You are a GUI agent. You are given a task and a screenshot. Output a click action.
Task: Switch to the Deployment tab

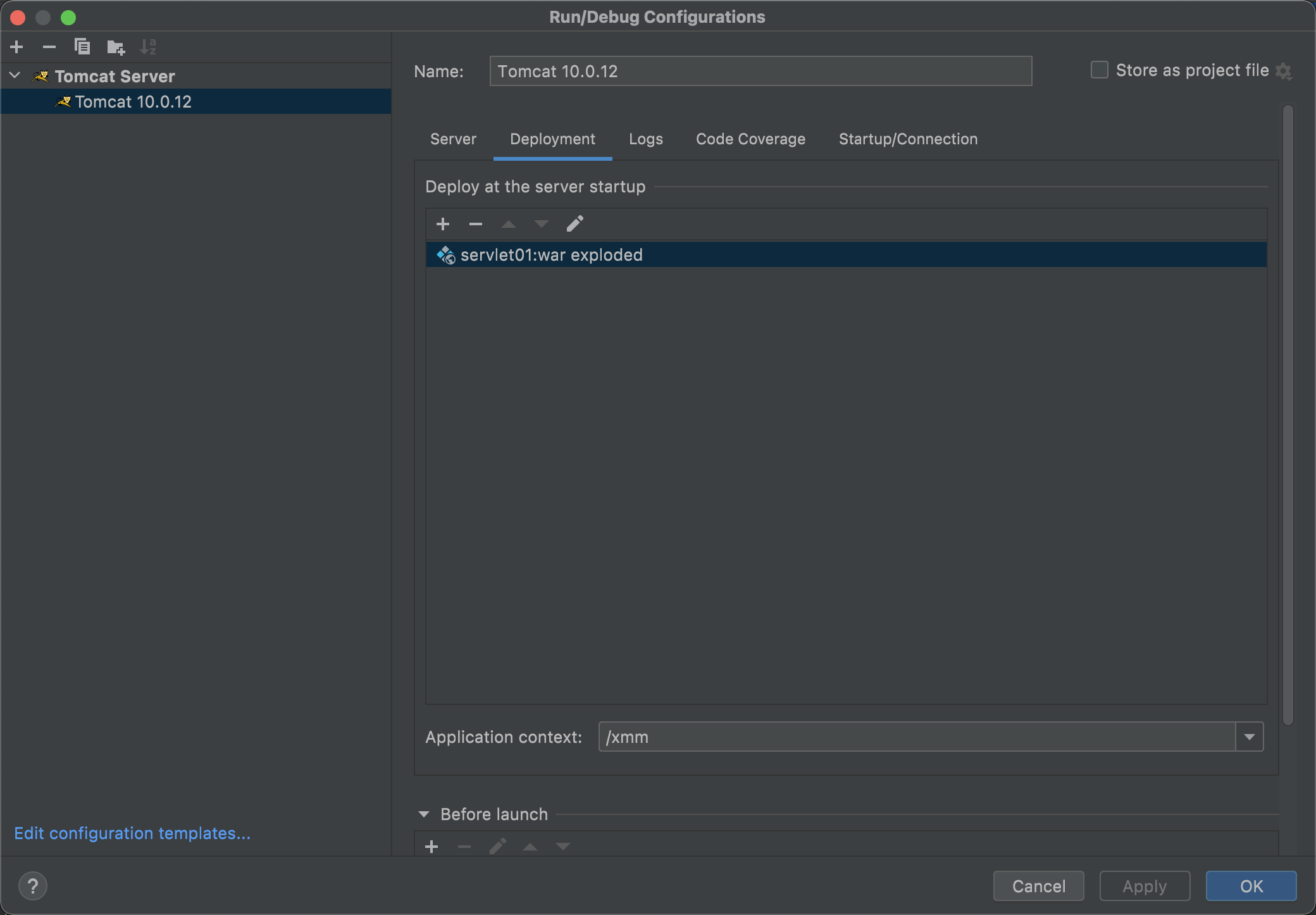(x=552, y=139)
